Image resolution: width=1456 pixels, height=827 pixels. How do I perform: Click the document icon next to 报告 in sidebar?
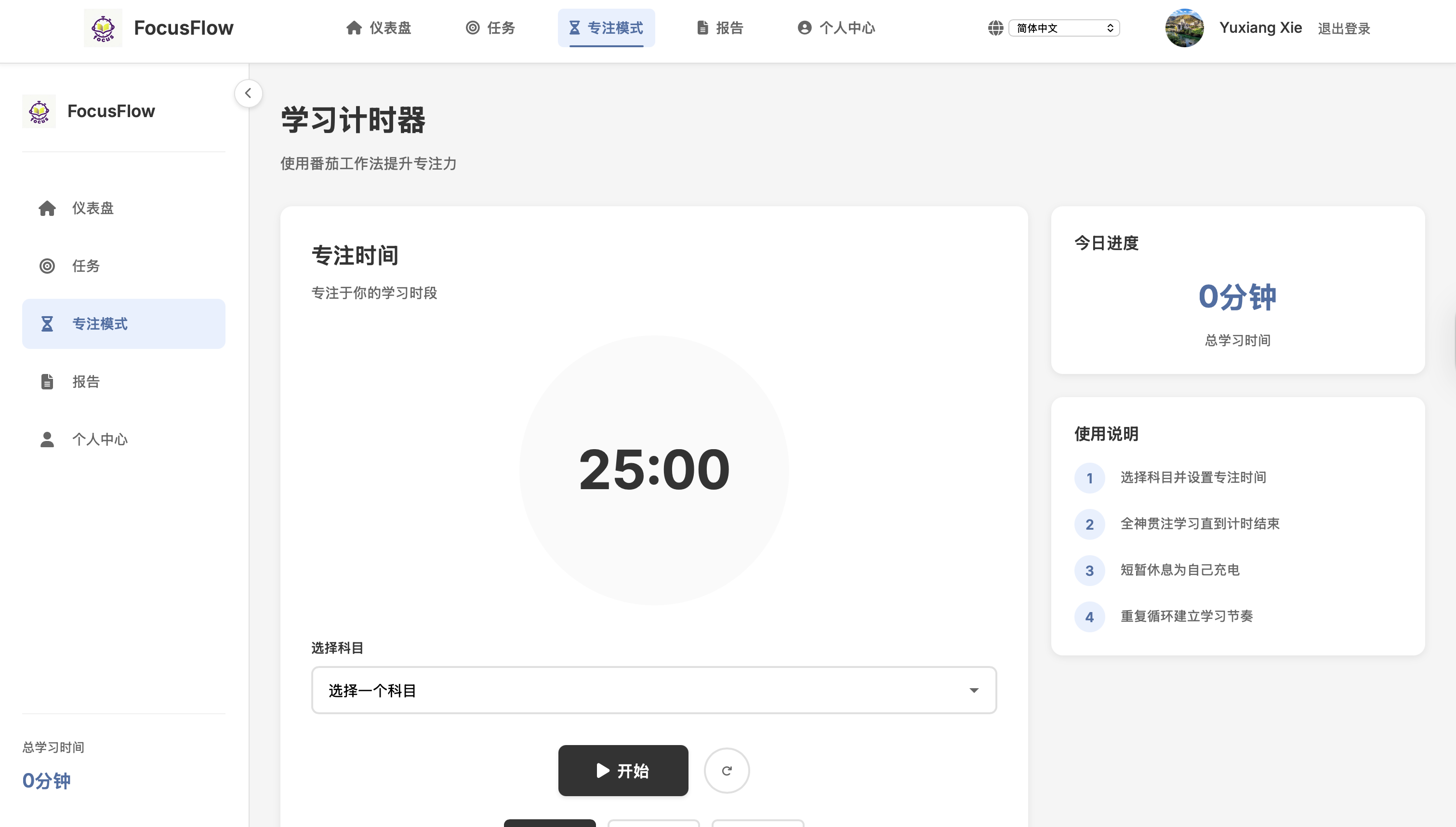(47, 381)
